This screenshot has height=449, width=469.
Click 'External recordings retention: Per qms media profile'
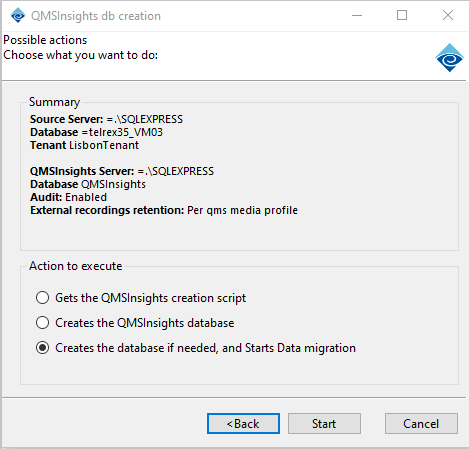point(164,210)
